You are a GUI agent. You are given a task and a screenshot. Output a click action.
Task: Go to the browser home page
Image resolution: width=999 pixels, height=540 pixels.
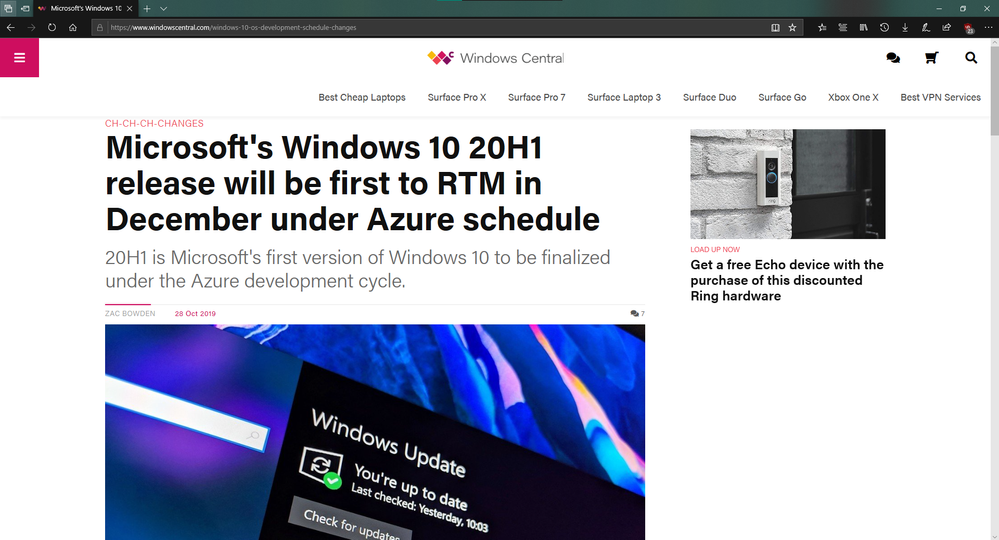click(x=73, y=27)
